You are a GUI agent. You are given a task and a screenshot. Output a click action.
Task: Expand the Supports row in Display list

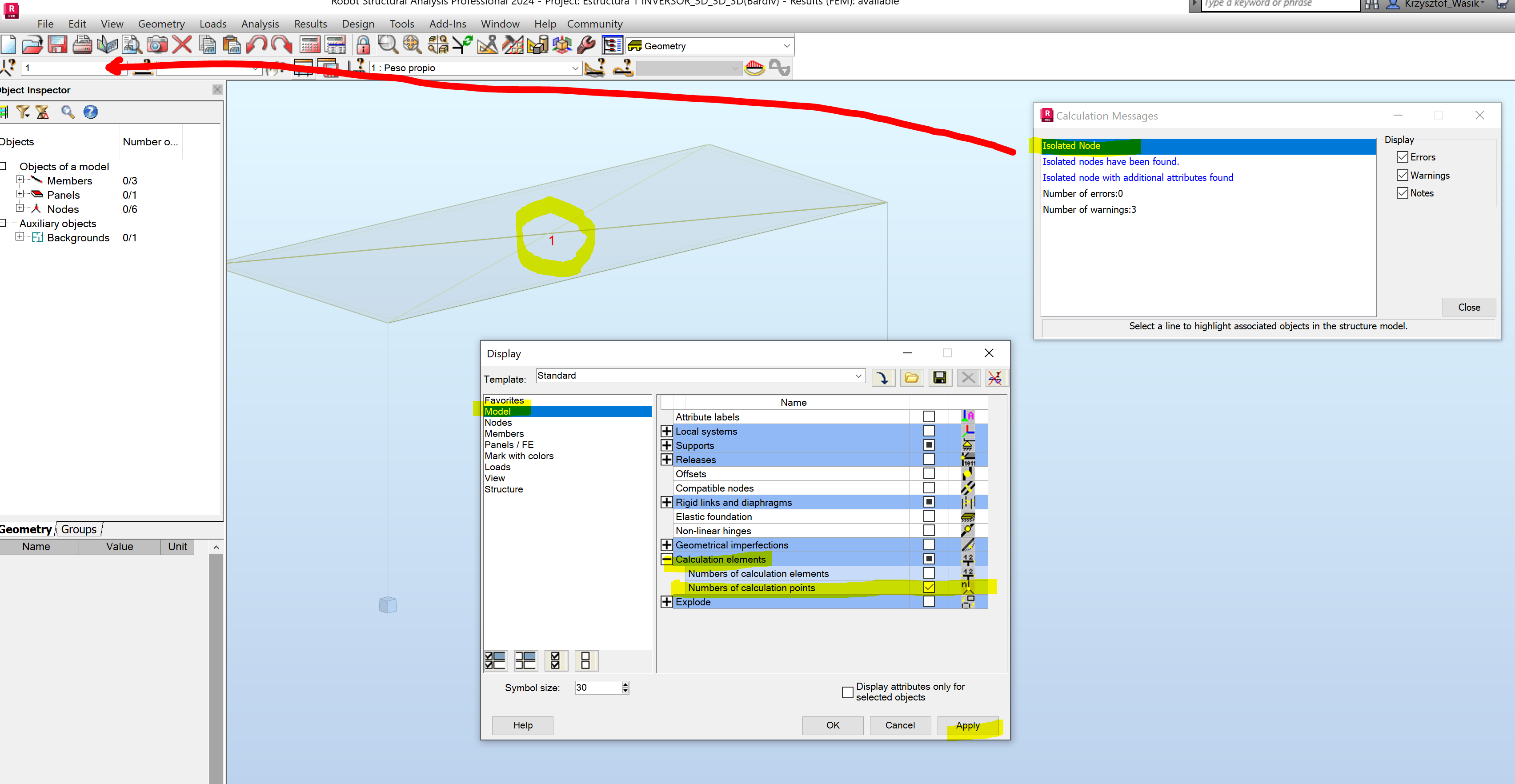coord(666,445)
